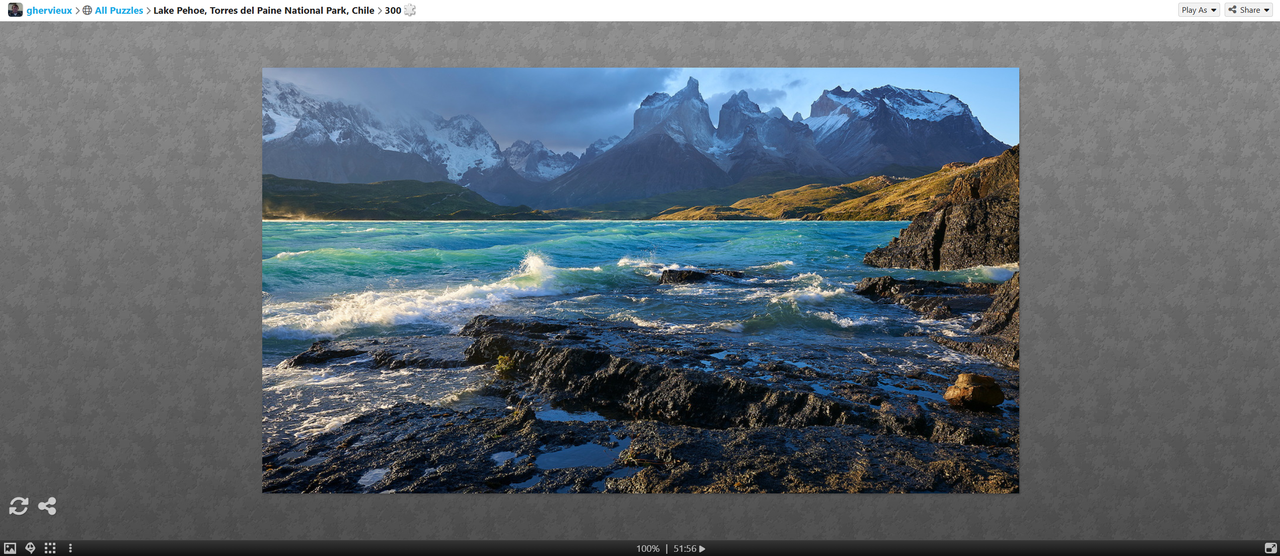Toggle fullscreen with the bottom-right icon
The width and height of the screenshot is (1280, 556).
1270,548
